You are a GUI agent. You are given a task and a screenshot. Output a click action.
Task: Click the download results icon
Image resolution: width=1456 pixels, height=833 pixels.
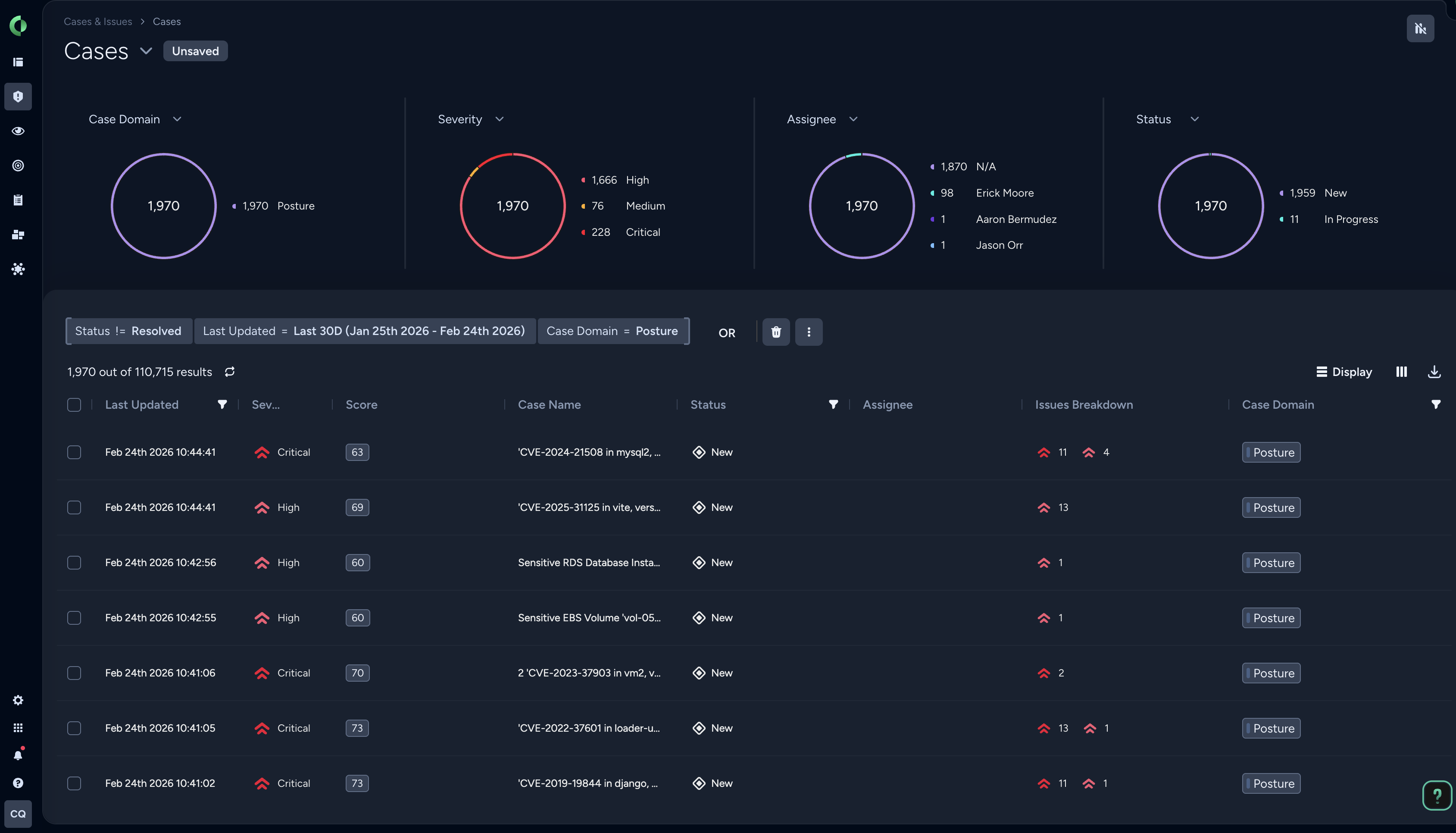coord(1435,371)
